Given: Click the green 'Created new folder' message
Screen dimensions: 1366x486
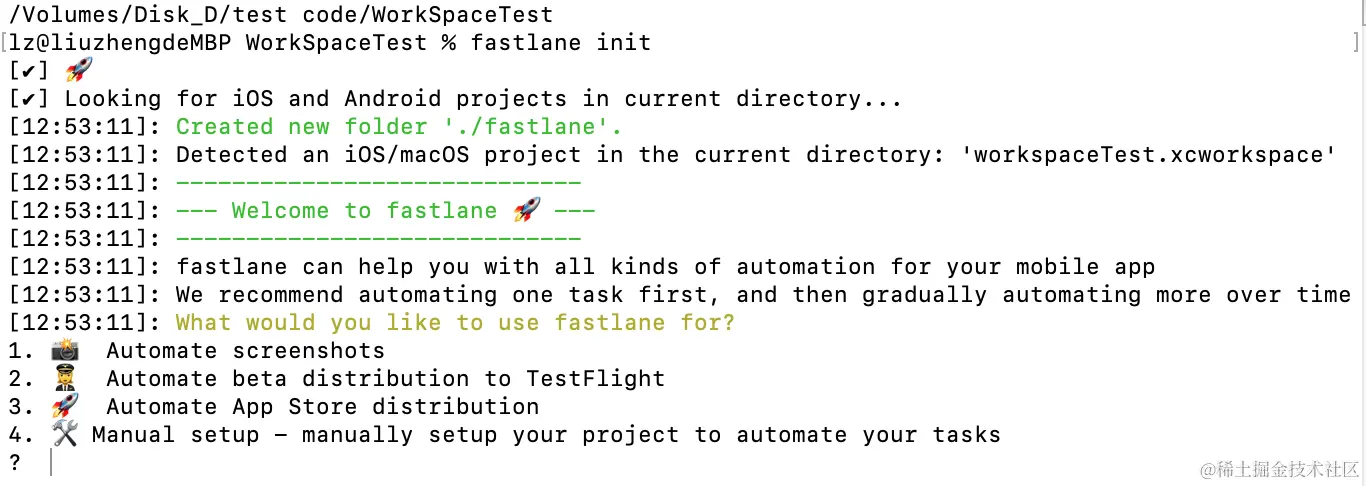Looking at the screenshot, I should [399, 127].
